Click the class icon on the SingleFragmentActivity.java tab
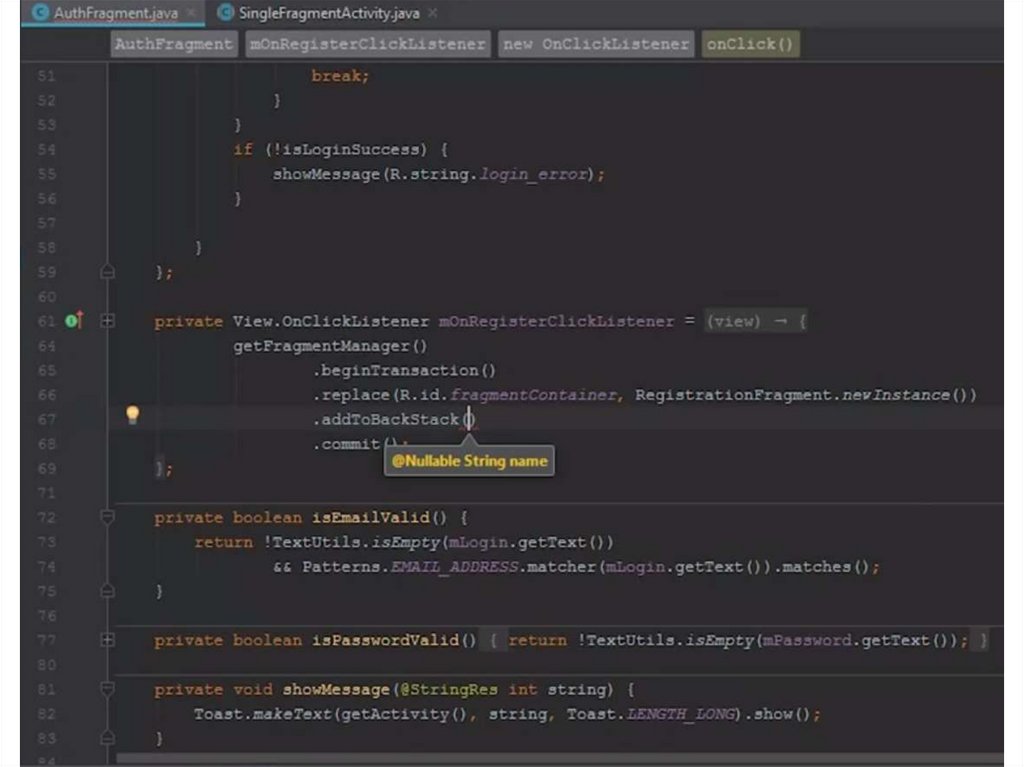 click(225, 13)
